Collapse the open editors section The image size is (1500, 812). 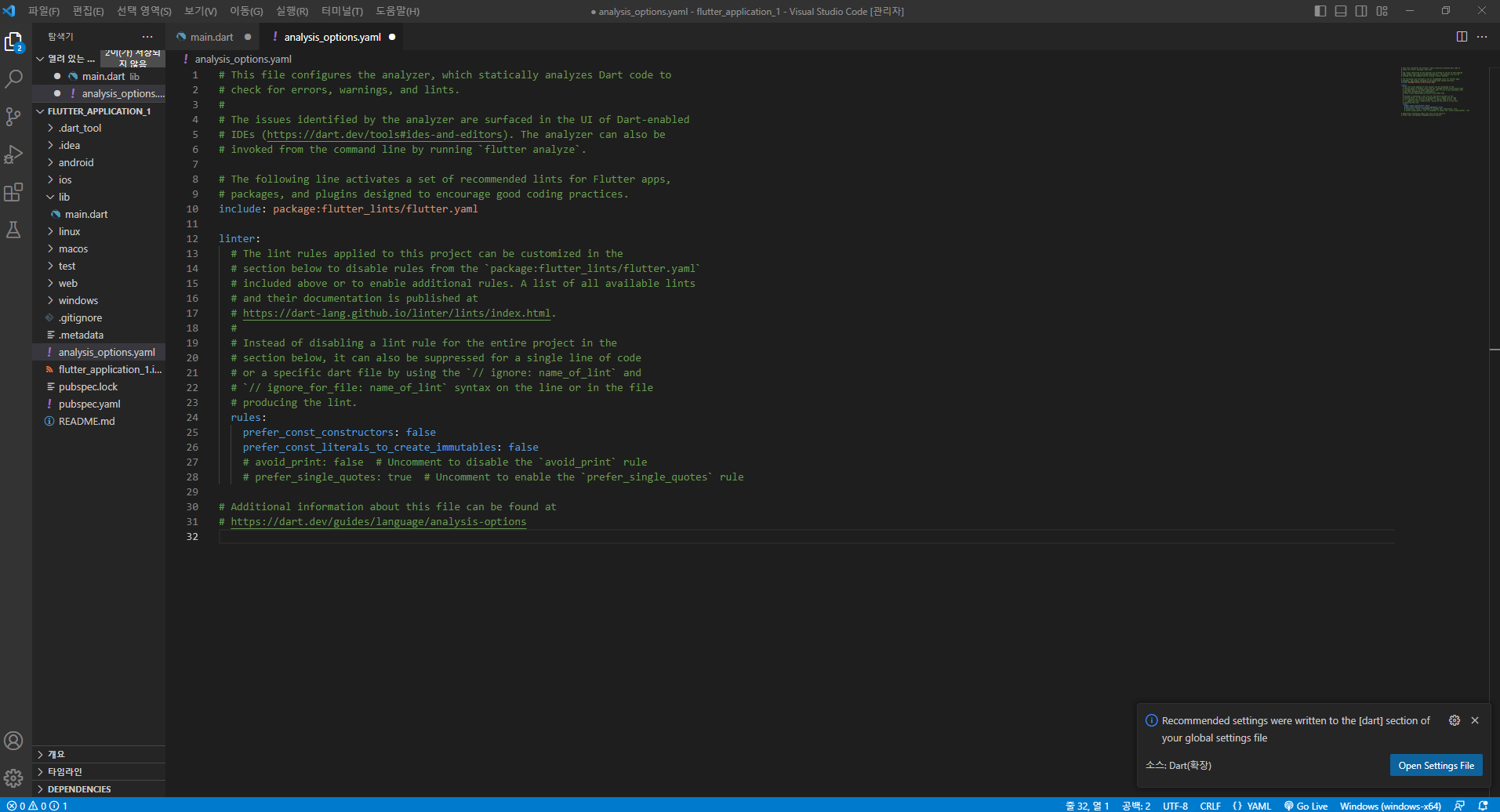(40, 59)
